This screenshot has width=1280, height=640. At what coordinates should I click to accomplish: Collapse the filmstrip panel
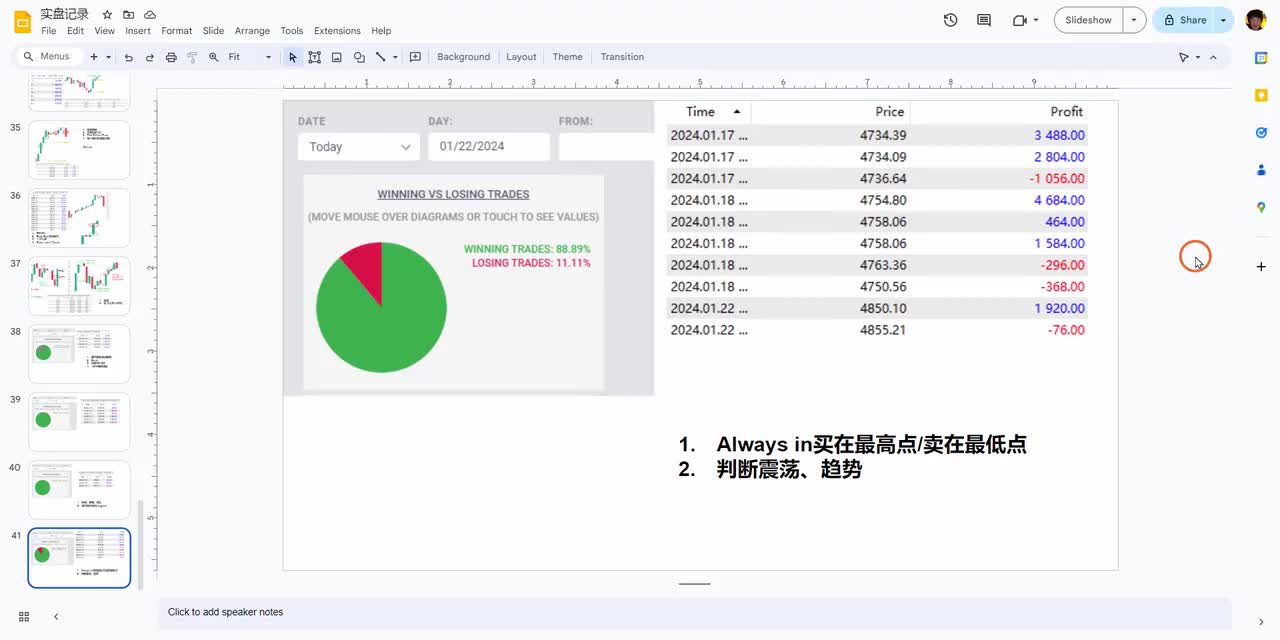pyautogui.click(x=56, y=617)
